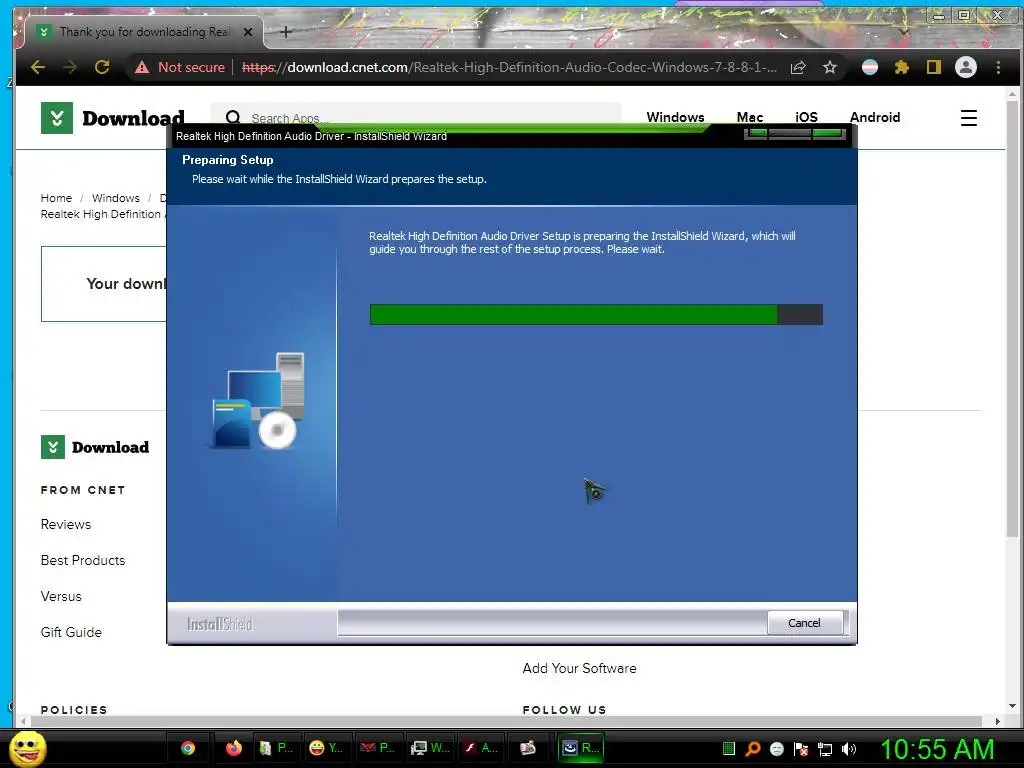This screenshot has height=768, width=1024.
Task: Click the search magnifier icon
Action: tap(233, 118)
